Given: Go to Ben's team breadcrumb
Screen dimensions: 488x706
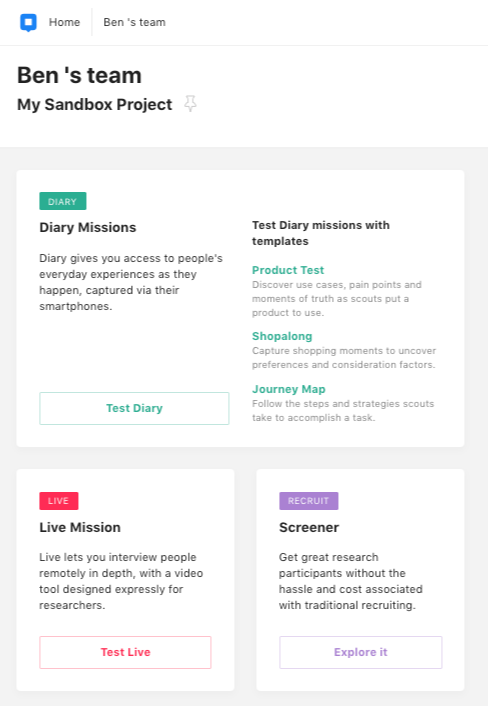Looking at the screenshot, I should click(134, 22).
